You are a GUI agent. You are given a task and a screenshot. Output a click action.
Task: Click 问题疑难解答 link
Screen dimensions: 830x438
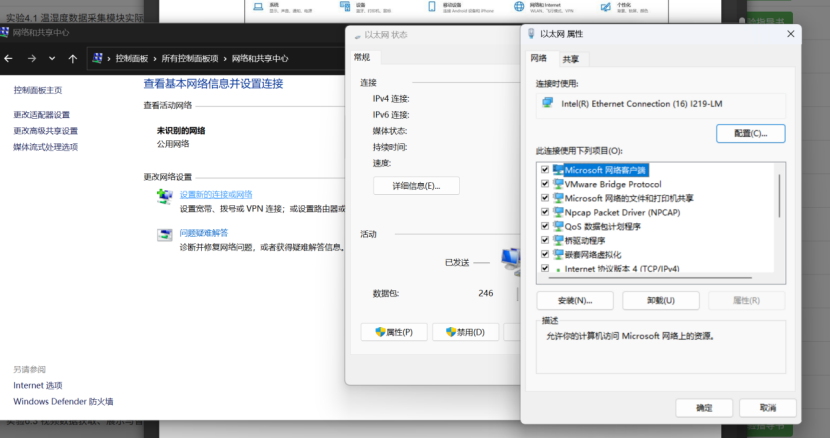[x=204, y=233]
